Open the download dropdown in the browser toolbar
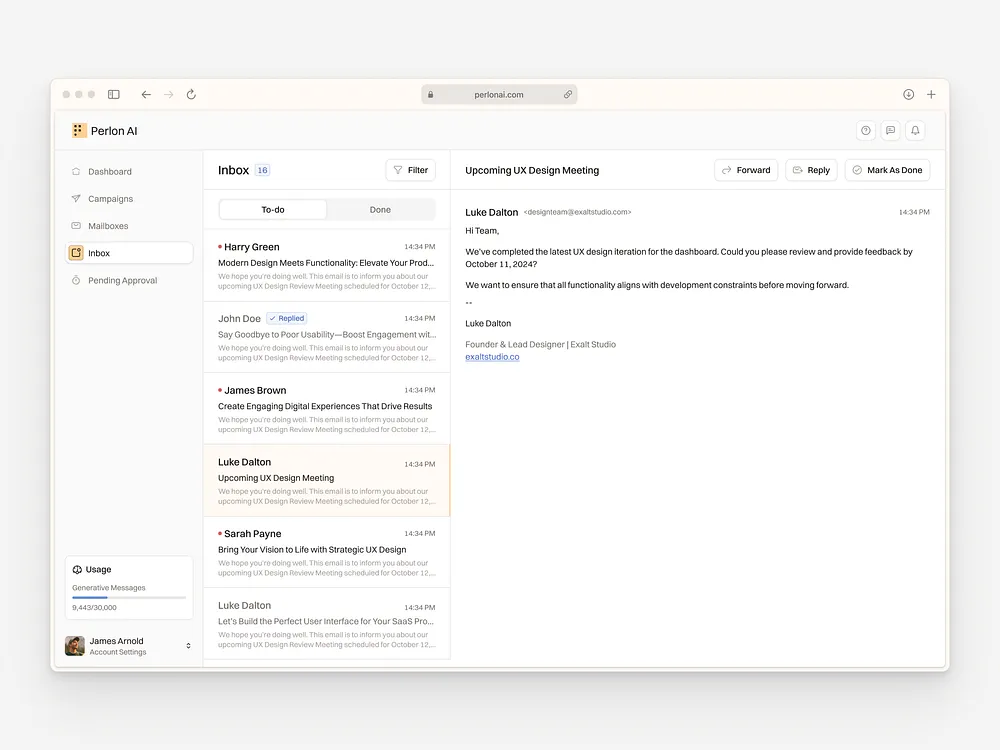This screenshot has height=750, width=1000. 908,93
